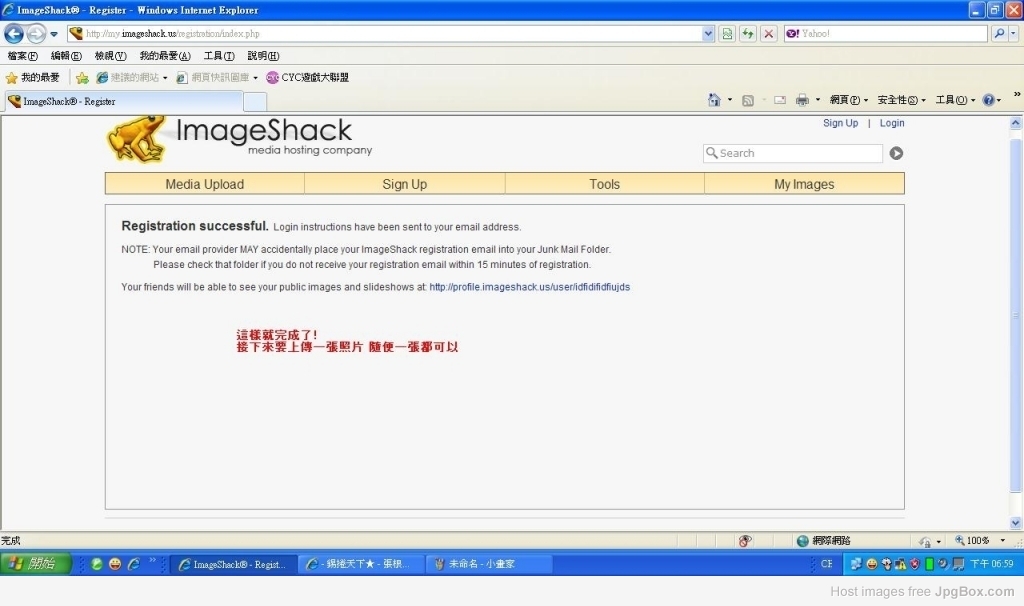Click the stop loading X icon
Screen dimensions: 1024x606
(x=768, y=34)
